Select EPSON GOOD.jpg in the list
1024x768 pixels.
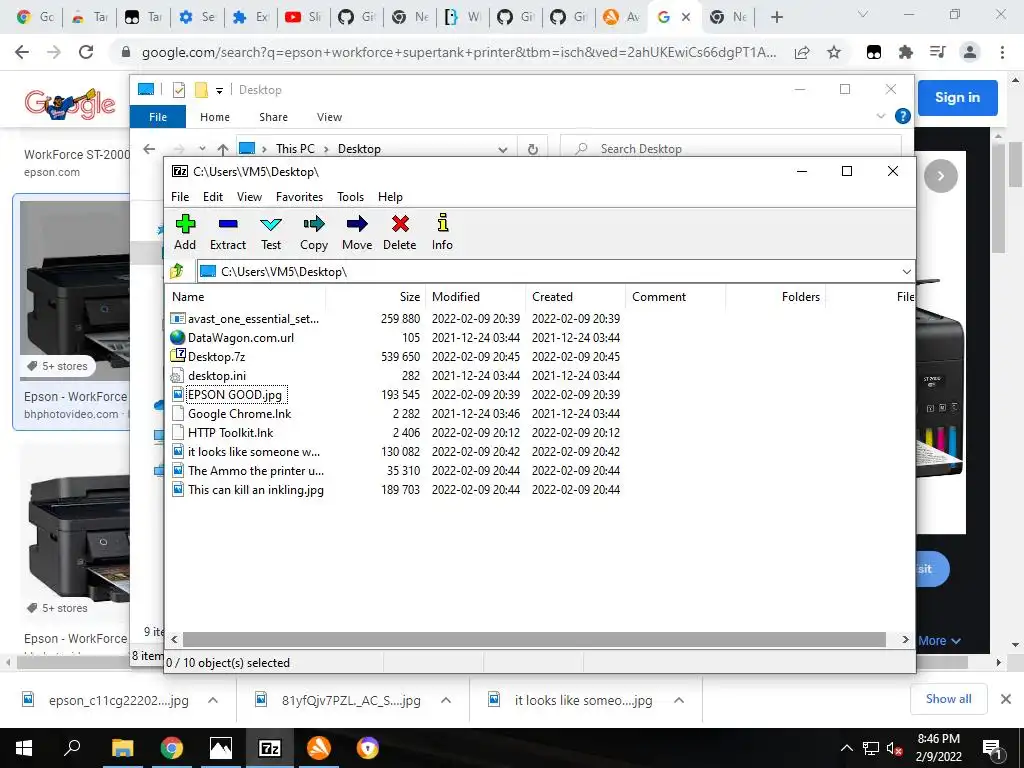(x=396, y=394)
